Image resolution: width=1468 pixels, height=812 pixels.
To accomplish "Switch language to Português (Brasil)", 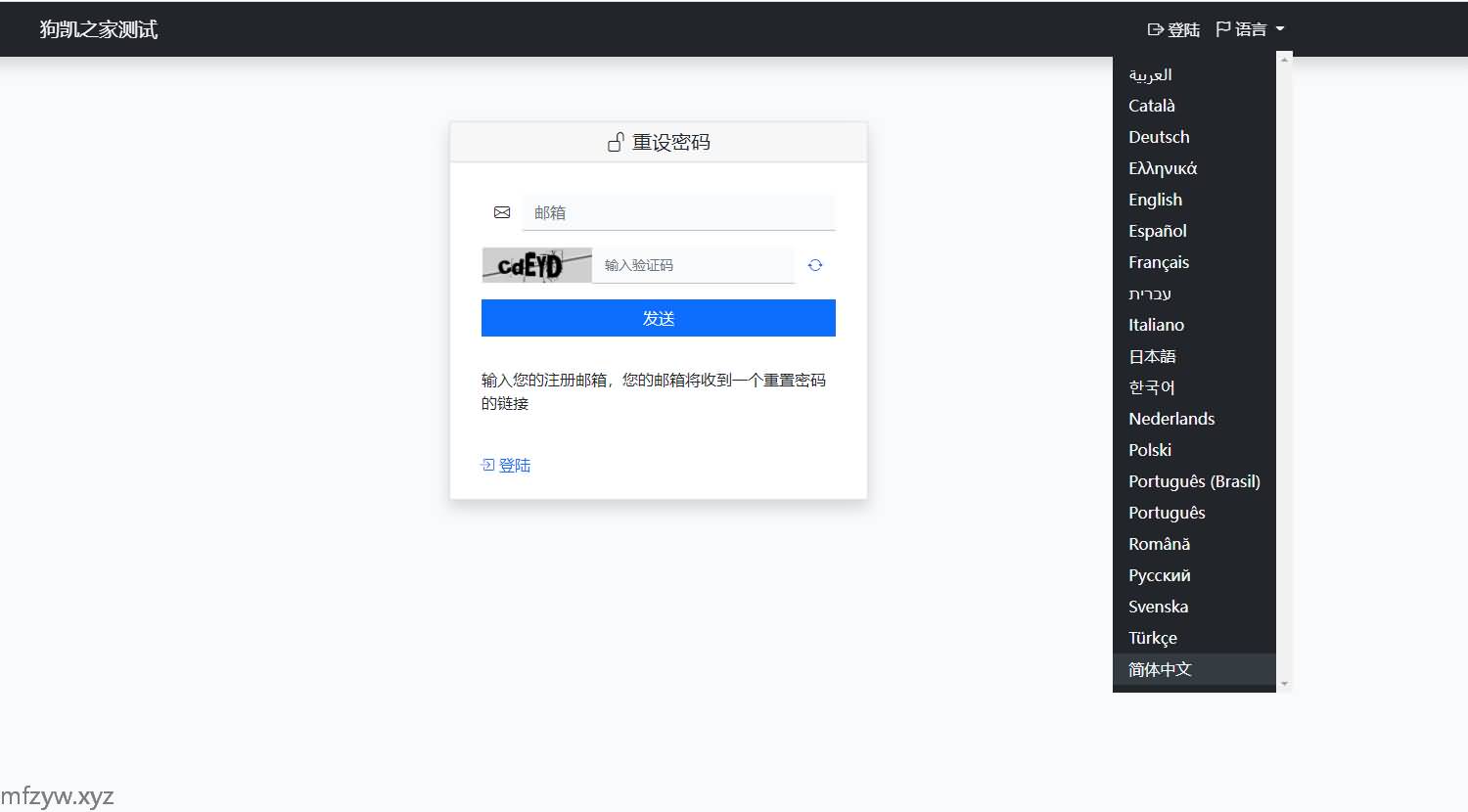I will [x=1194, y=481].
